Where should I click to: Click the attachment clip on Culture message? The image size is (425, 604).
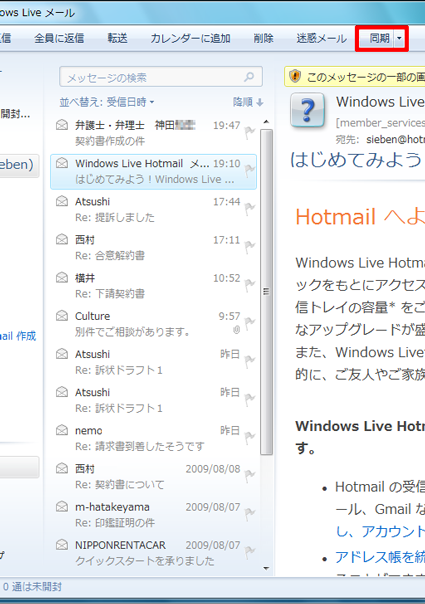click(x=237, y=329)
